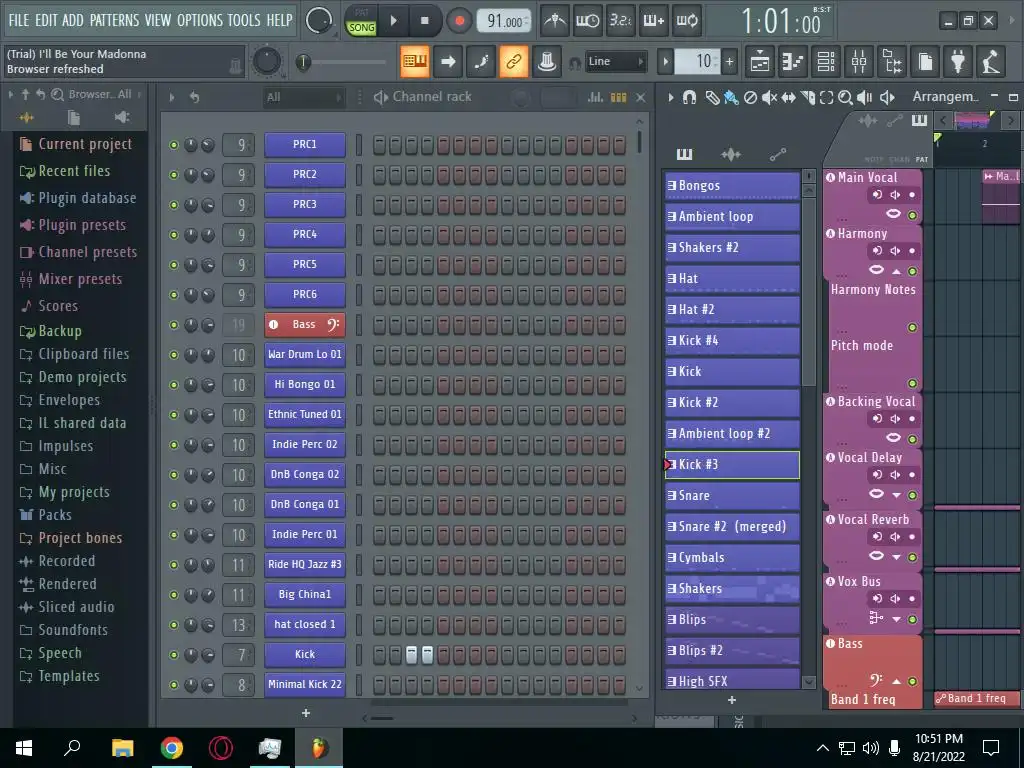Click the record button
Screen dimensions: 1024x768
click(460, 21)
